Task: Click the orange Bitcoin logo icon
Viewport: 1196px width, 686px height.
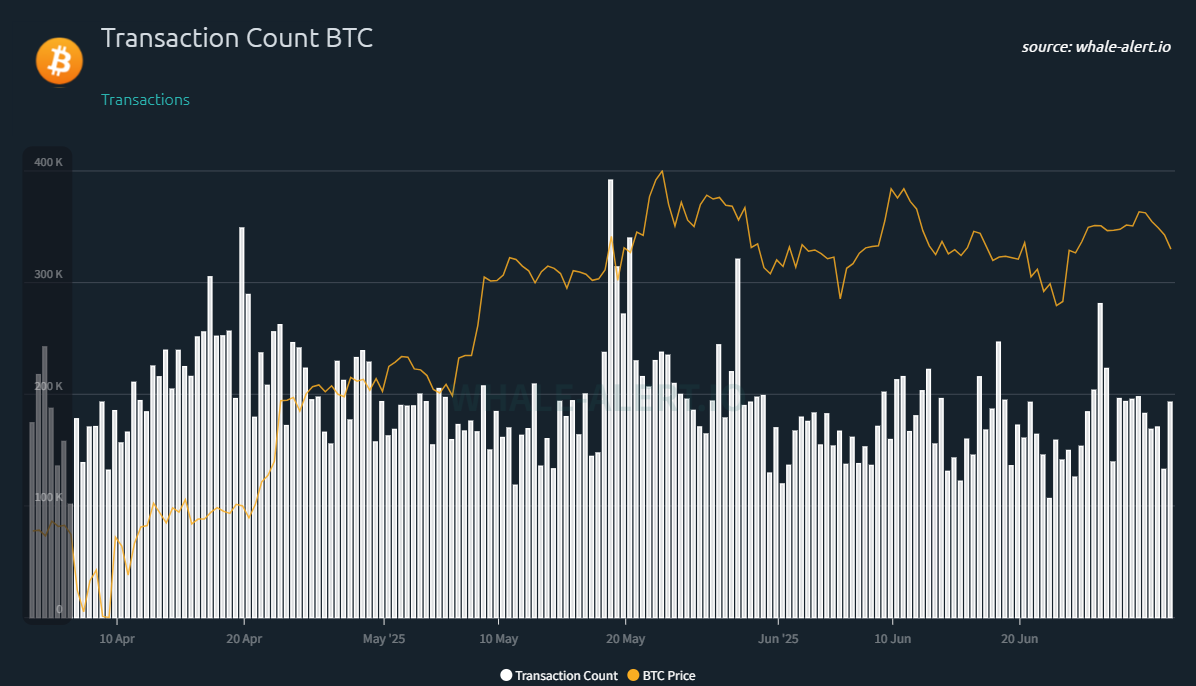Action: pos(59,61)
